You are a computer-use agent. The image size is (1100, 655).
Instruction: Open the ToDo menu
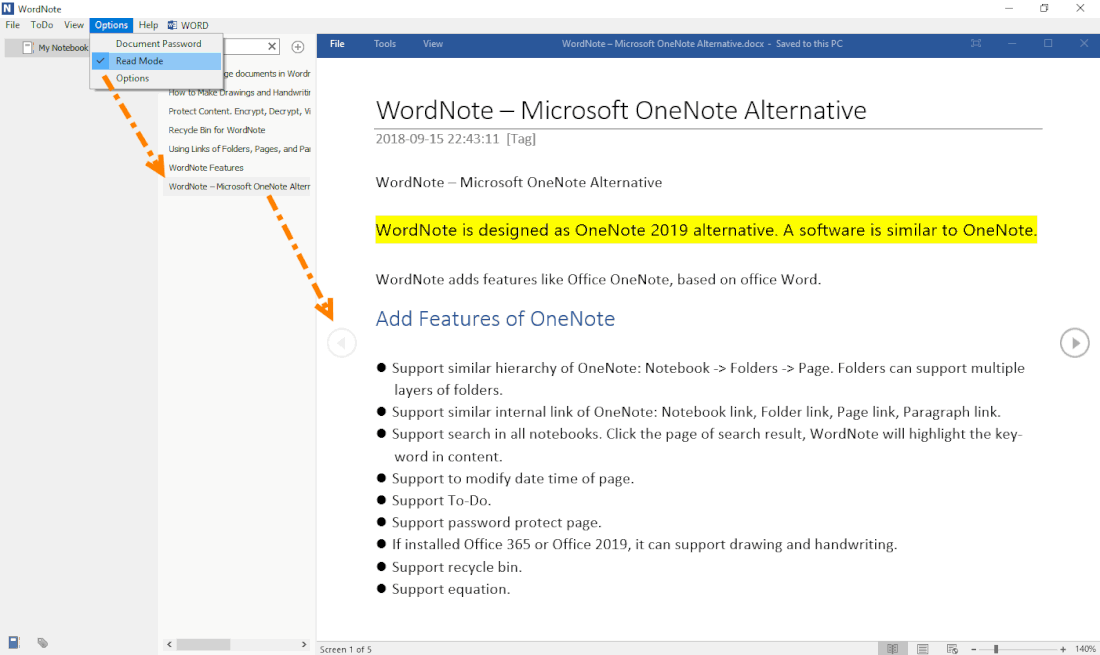pyautogui.click(x=41, y=25)
